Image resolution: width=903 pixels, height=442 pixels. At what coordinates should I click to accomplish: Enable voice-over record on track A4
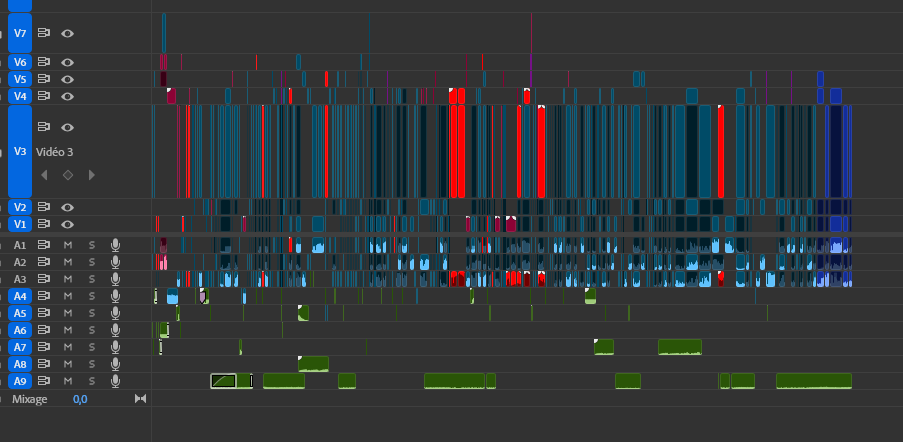pyautogui.click(x=115, y=296)
